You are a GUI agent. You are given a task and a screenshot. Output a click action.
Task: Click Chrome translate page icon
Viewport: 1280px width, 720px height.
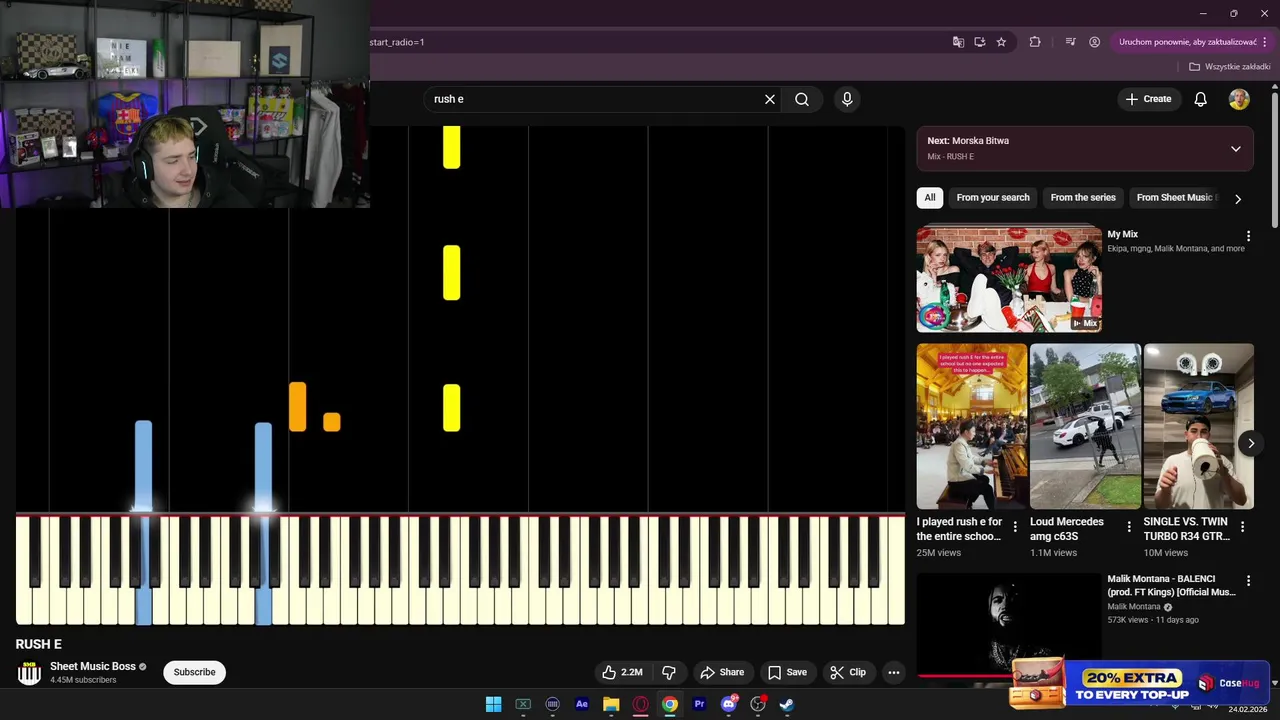[x=958, y=42]
